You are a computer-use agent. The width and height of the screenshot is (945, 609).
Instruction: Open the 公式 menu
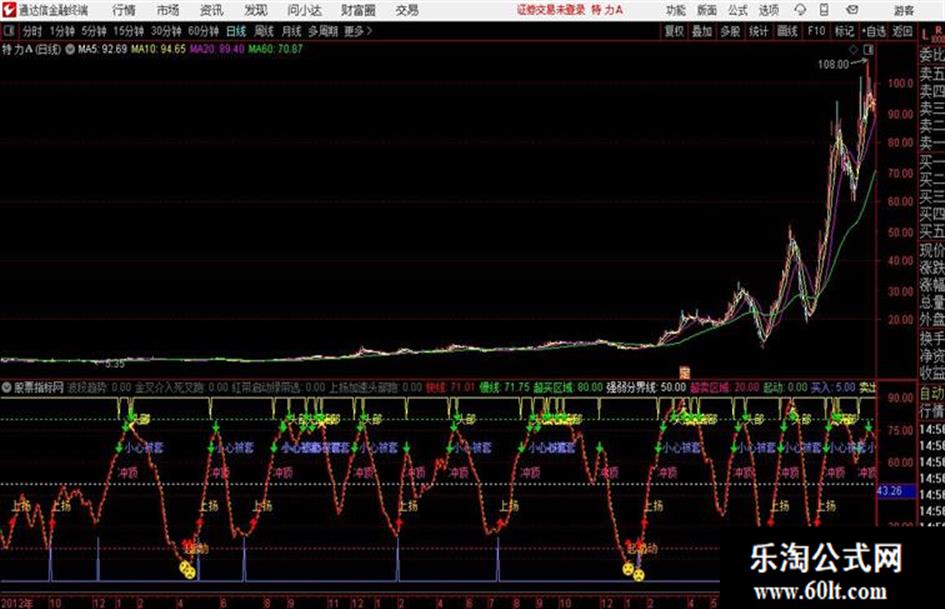pos(737,10)
